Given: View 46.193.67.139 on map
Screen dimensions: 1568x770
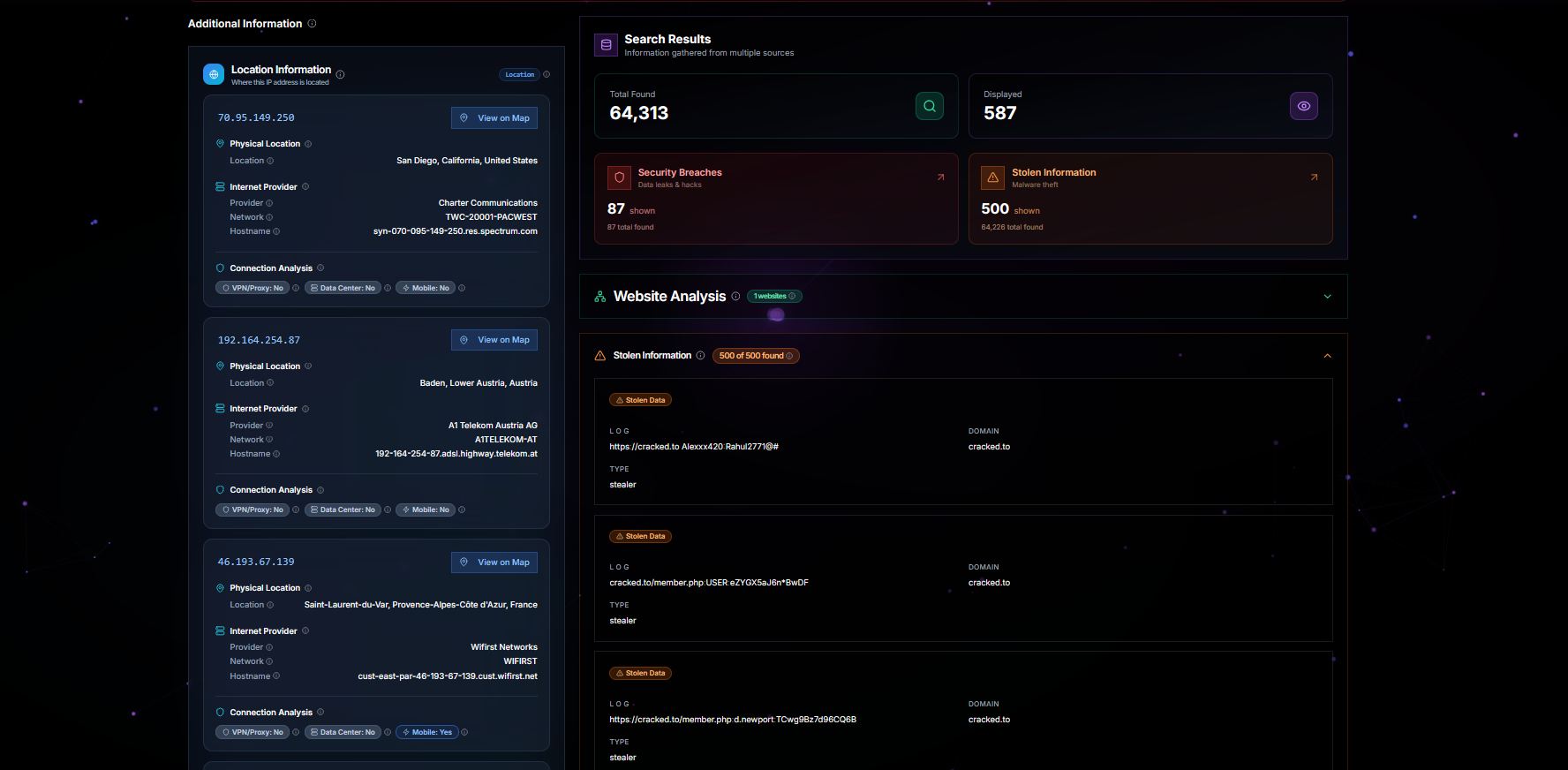Looking at the screenshot, I should tap(494, 562).
